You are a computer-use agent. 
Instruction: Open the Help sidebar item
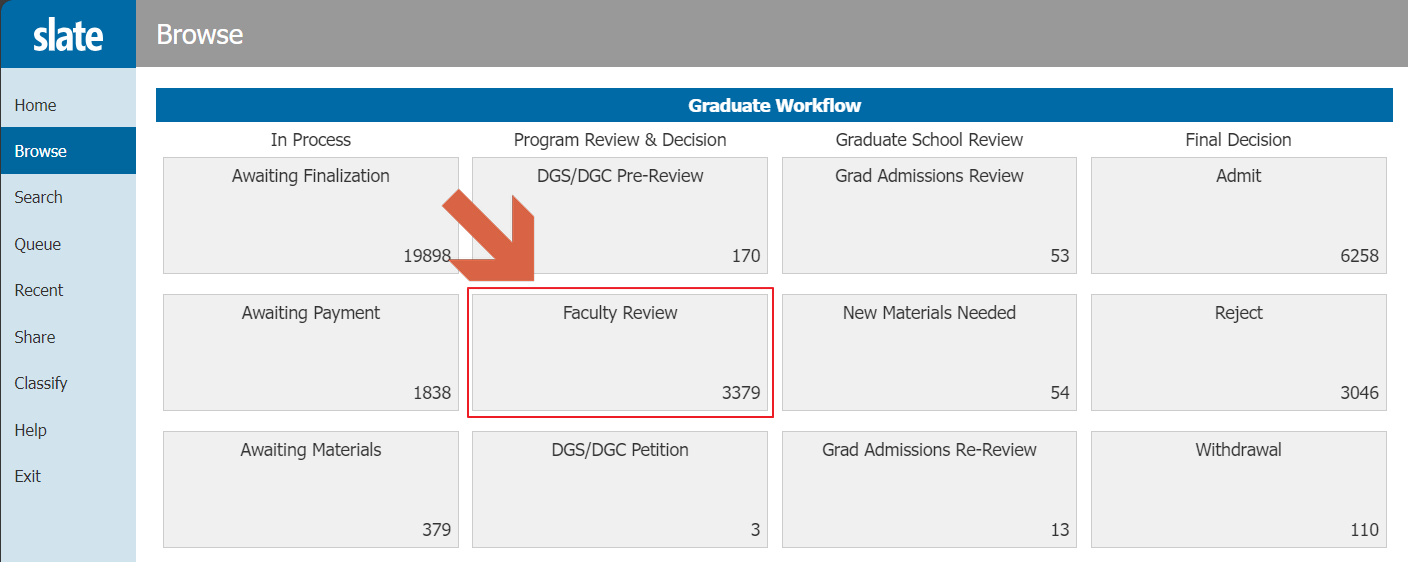click(31, 430)
